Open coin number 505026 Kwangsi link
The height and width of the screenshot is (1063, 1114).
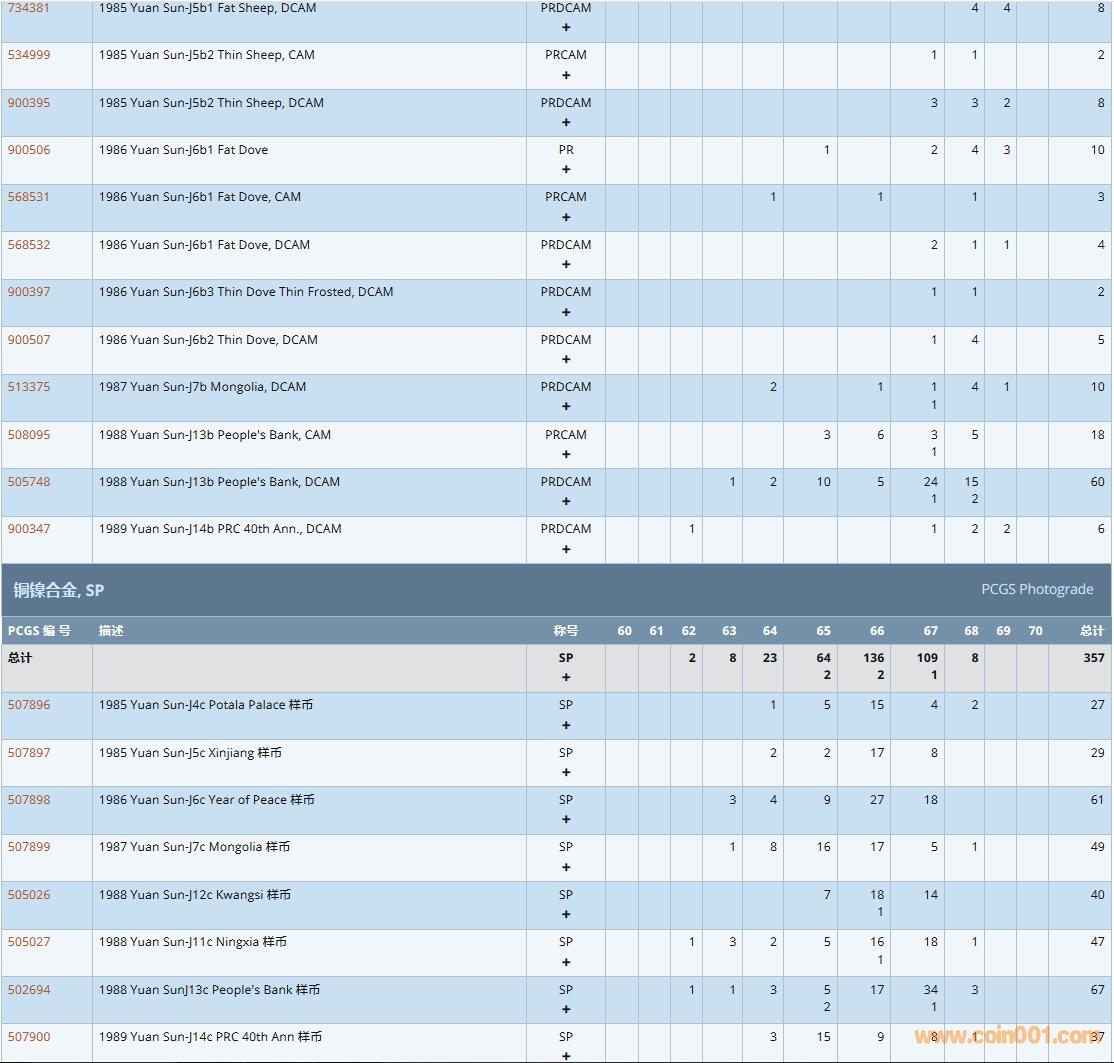29,895
